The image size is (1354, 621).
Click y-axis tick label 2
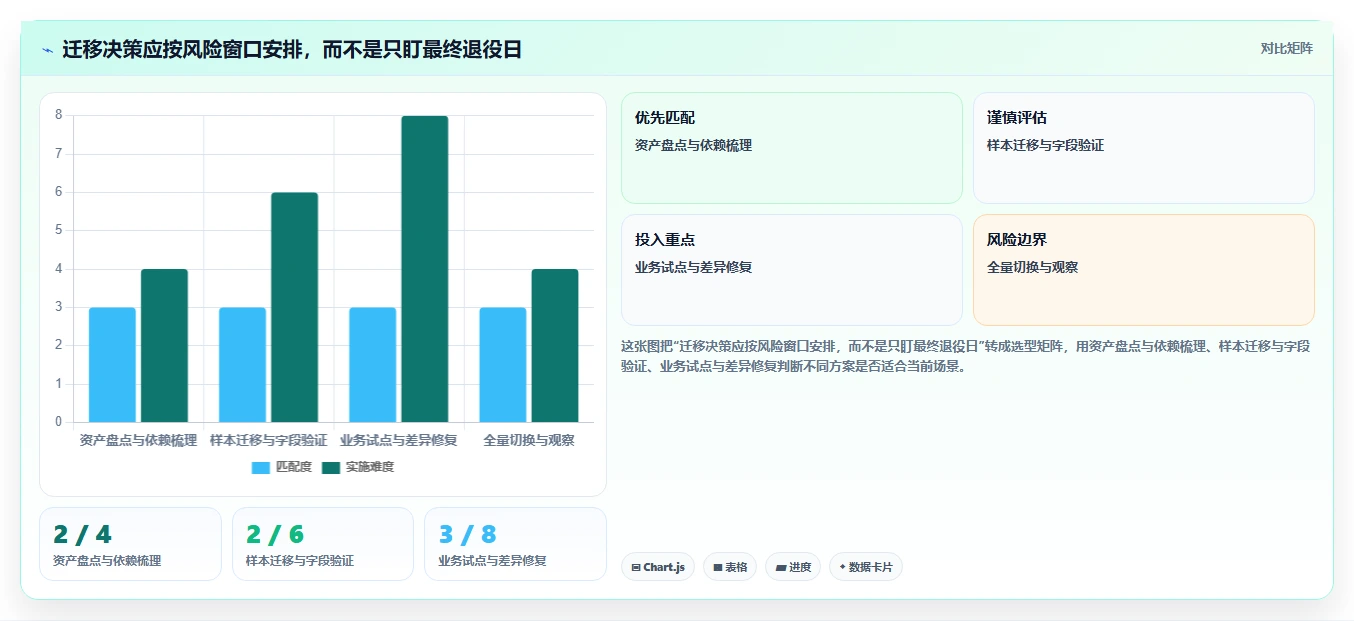tap(59, 345)
